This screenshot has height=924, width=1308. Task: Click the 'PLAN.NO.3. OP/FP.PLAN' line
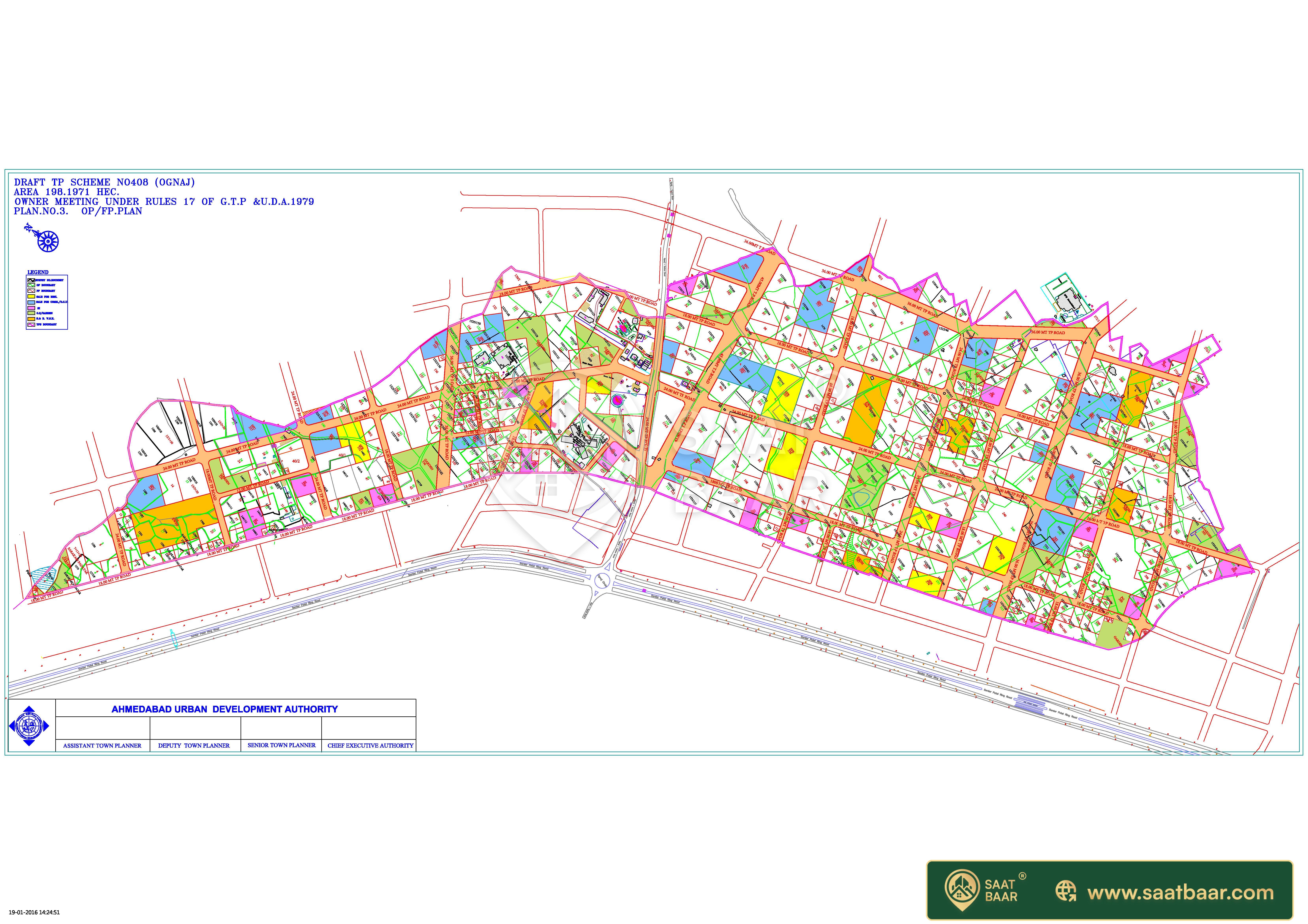[x=78, y=211]
